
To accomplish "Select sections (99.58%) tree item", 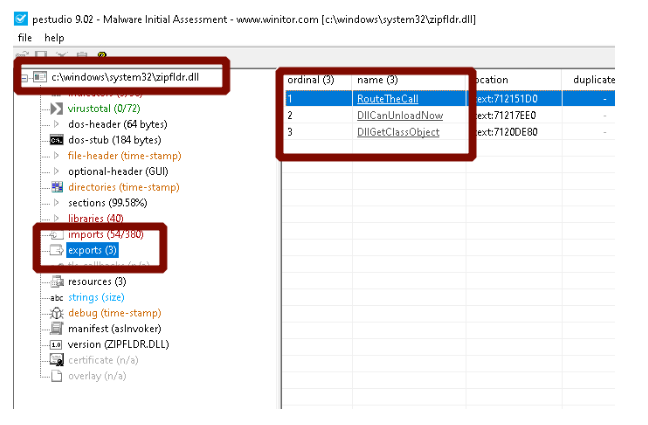I will pyautogui.click(x=107, y=203).
